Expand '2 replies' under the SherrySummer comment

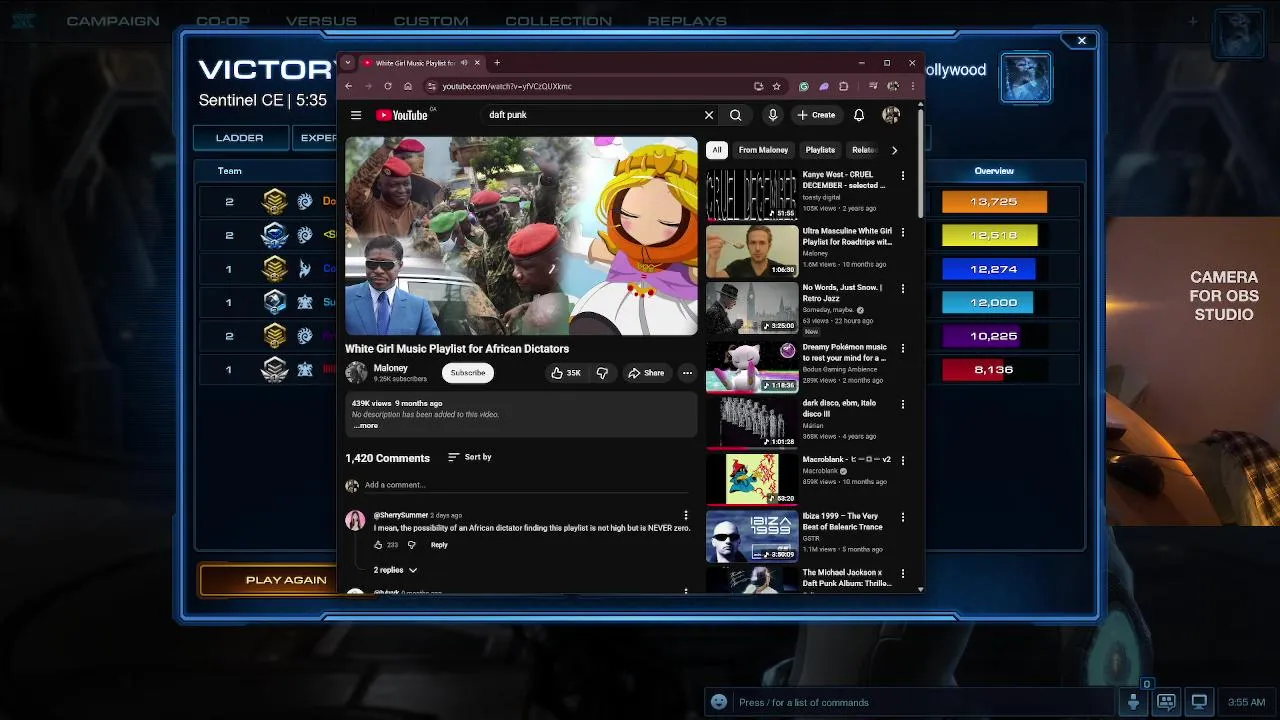395,570
